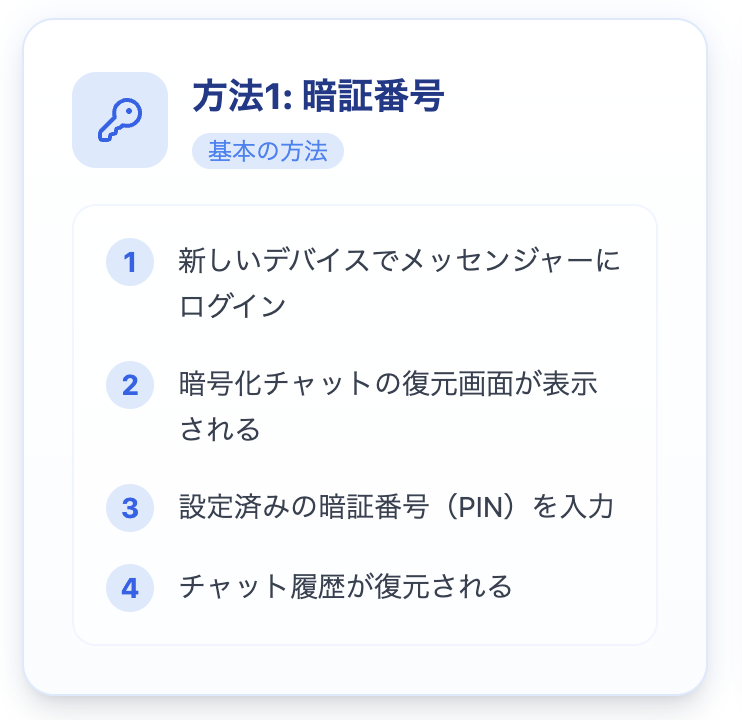Click される on step 2's second line
This screenshot has height=720, width=742.
point(220,428)
